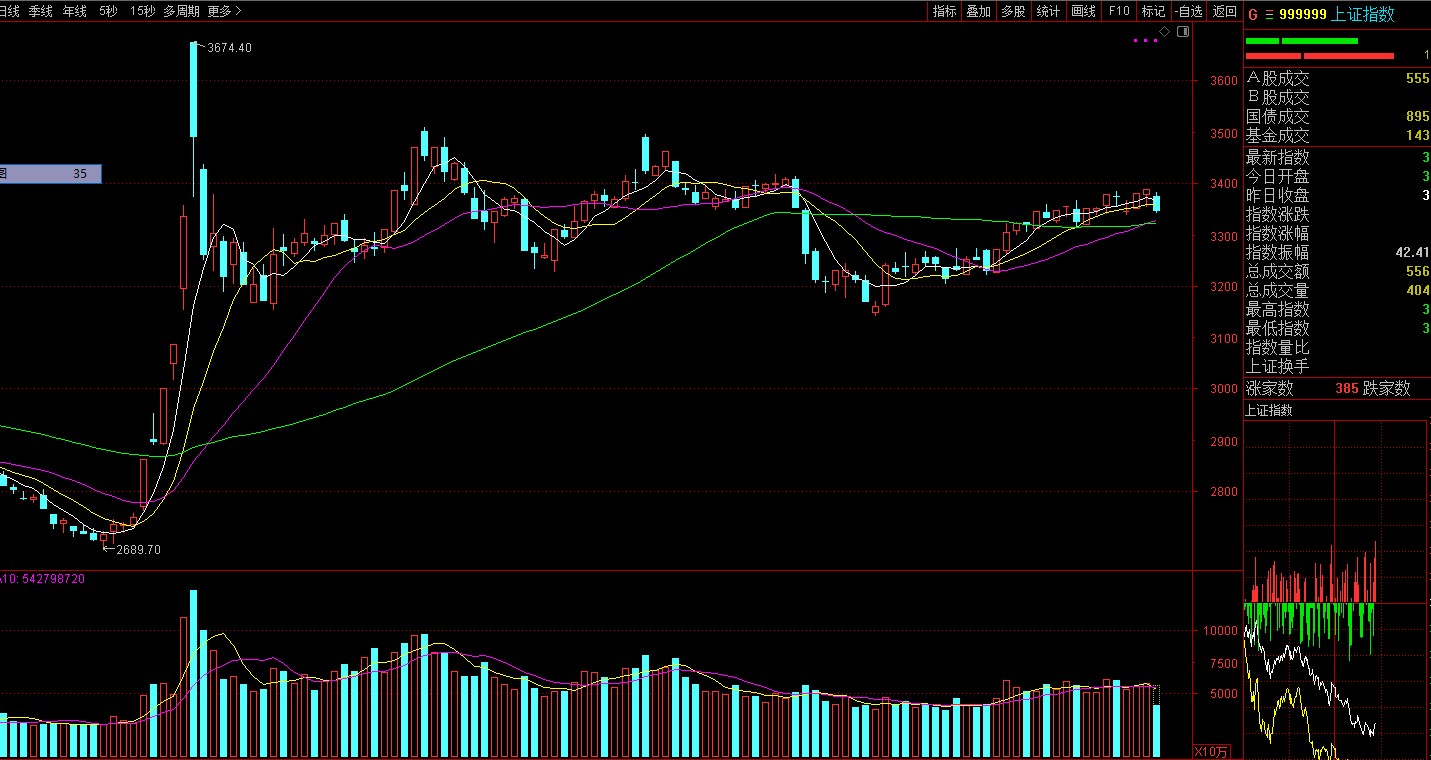Click the 涨家数 385 value
This screenshot has height=760, width=1431.
point(1346,388)
